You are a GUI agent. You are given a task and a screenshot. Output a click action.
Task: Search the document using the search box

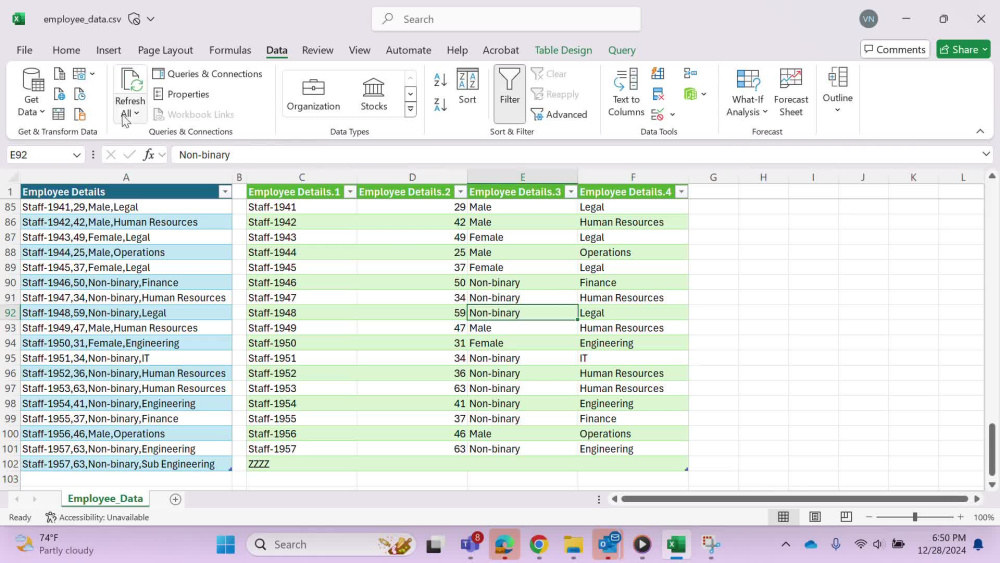click(x=506, y=19)
